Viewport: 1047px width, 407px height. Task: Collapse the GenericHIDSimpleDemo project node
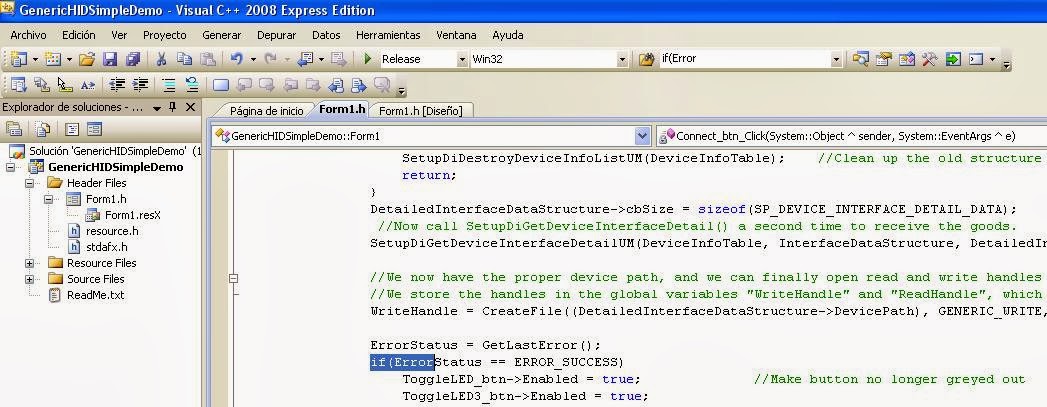(10, 167)
